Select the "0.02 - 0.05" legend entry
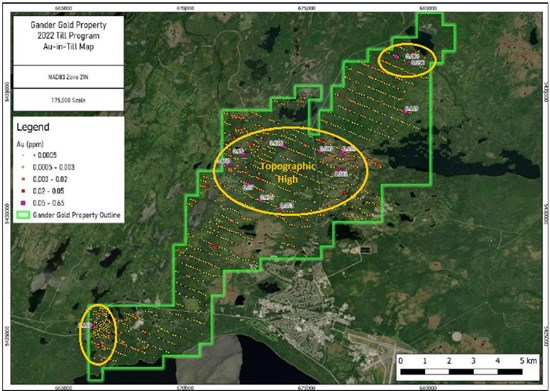This screenshot has width=550, height=391. (48, 191)
